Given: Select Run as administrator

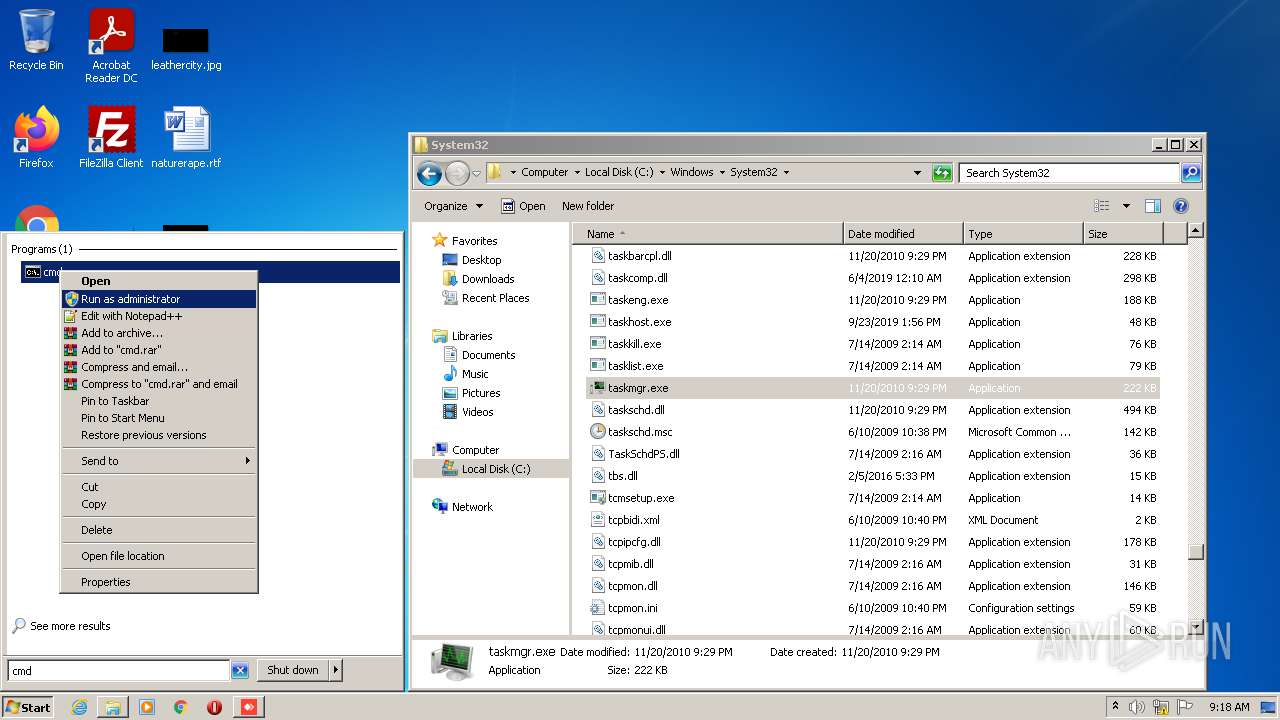Looking at the screenshot, I should click(158, 299).
